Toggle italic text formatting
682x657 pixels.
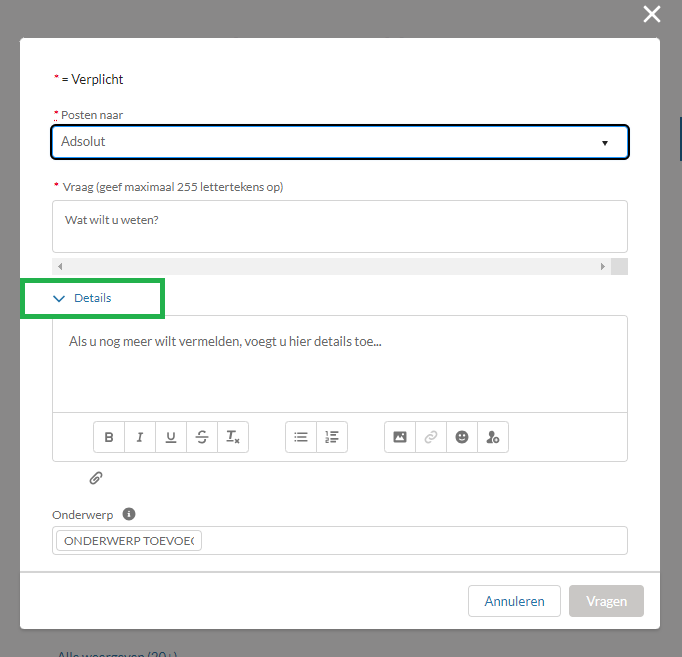(140, 437)
